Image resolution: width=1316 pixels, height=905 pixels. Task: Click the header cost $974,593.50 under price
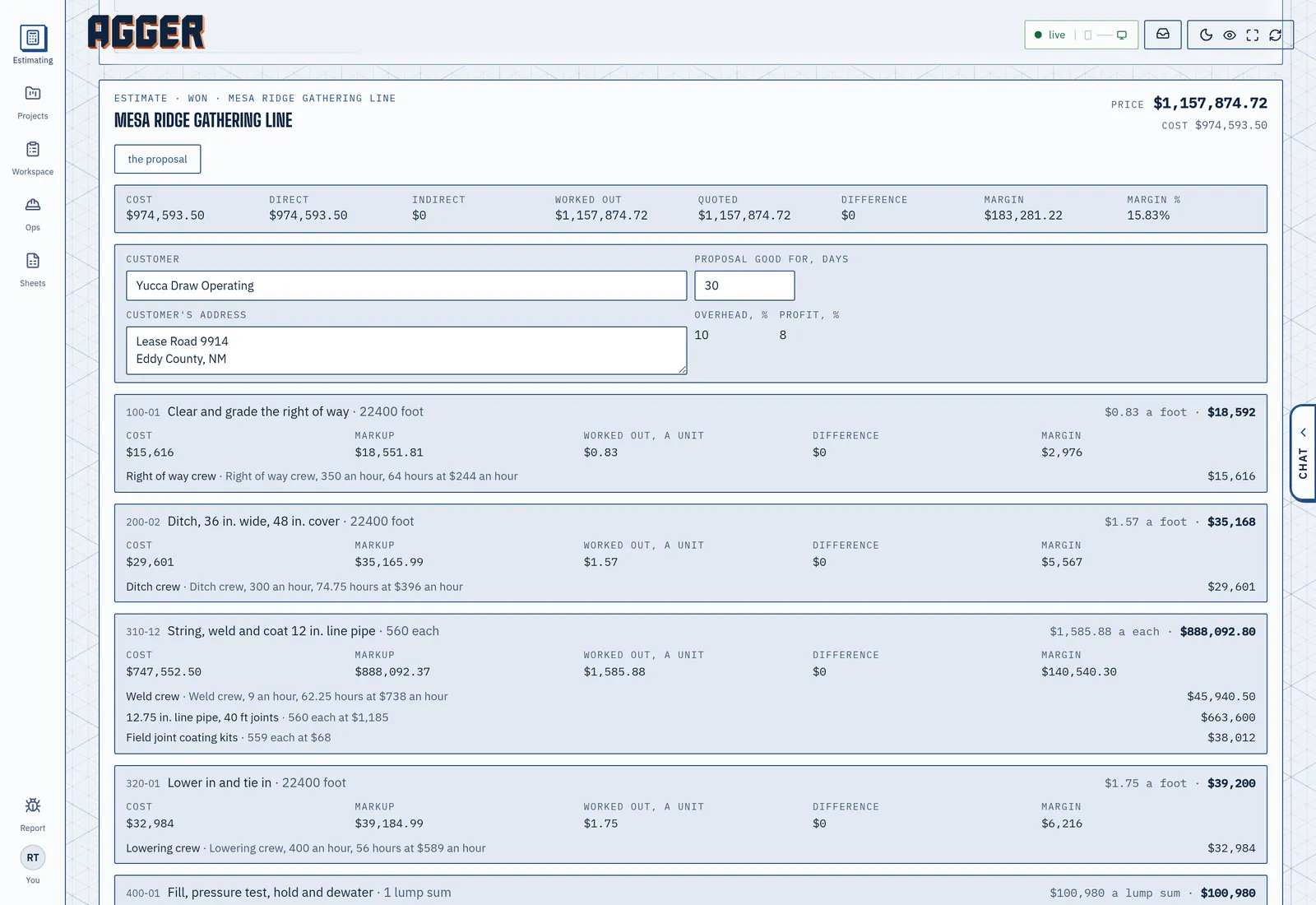pyautogui.click(x=1231, y=125)
